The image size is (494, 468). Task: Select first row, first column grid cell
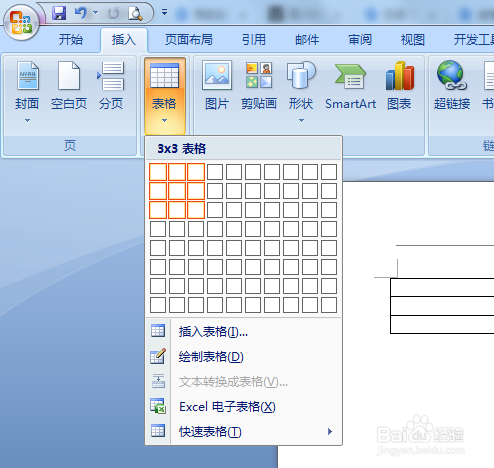click(158, 172)
